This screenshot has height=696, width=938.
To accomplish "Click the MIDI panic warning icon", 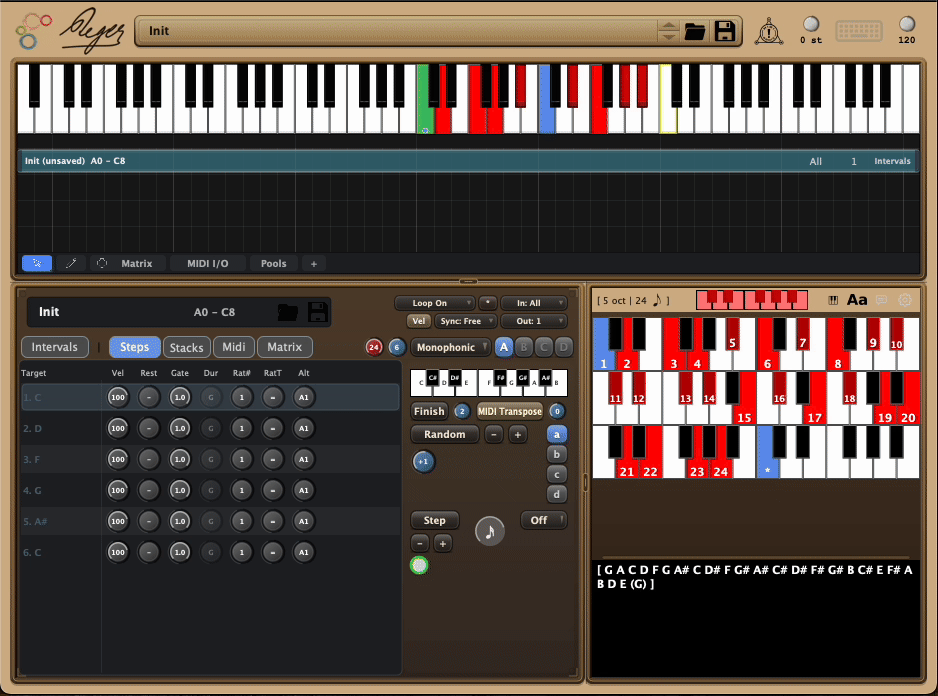I will coord(769,31).
